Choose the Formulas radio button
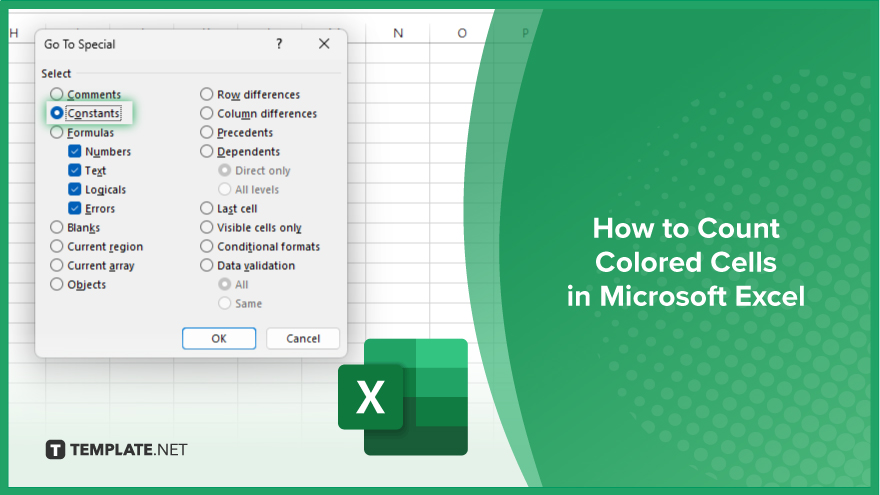880x495 pixels. 57,132
